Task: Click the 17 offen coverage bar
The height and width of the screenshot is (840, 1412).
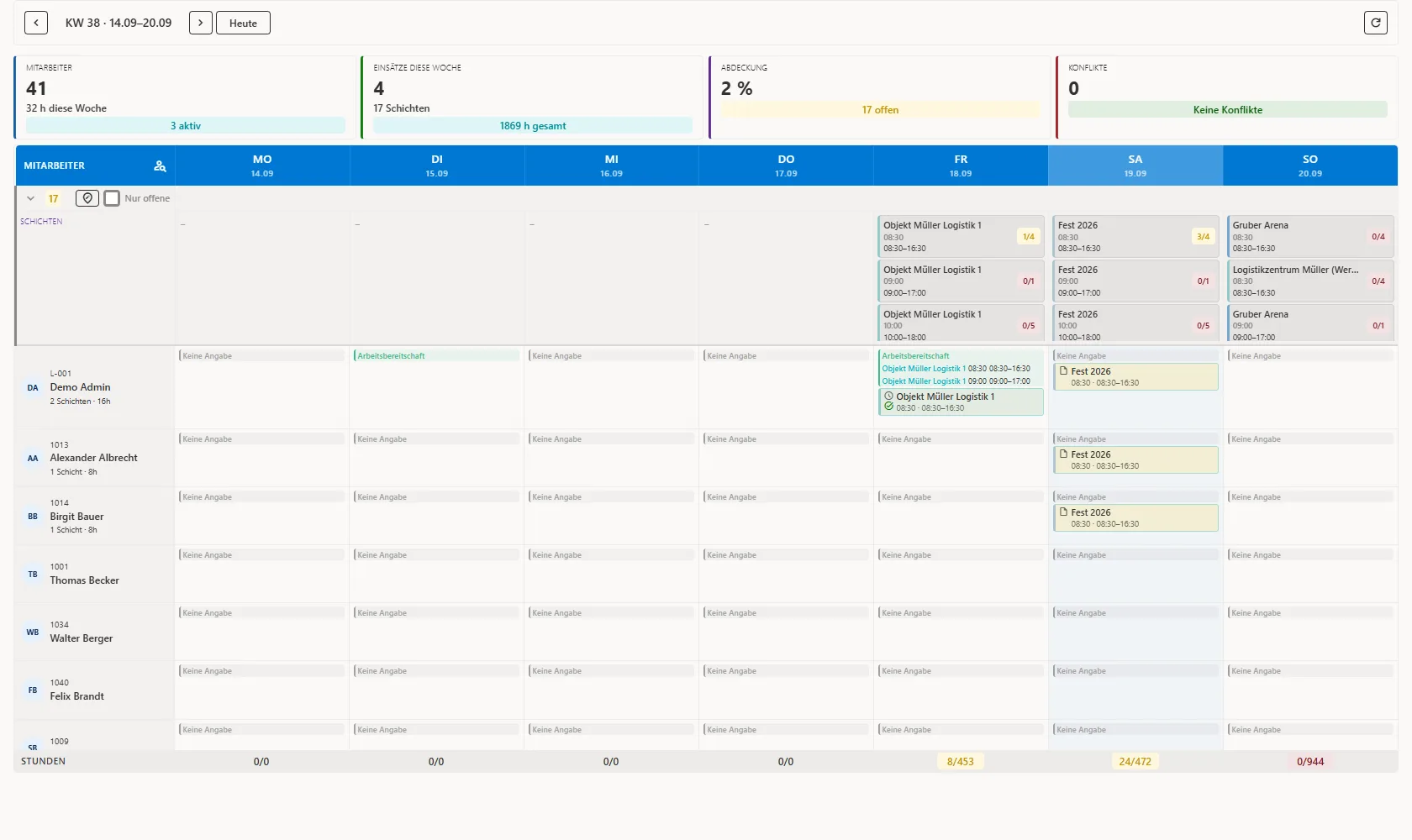Action: (x=880, y=110)
